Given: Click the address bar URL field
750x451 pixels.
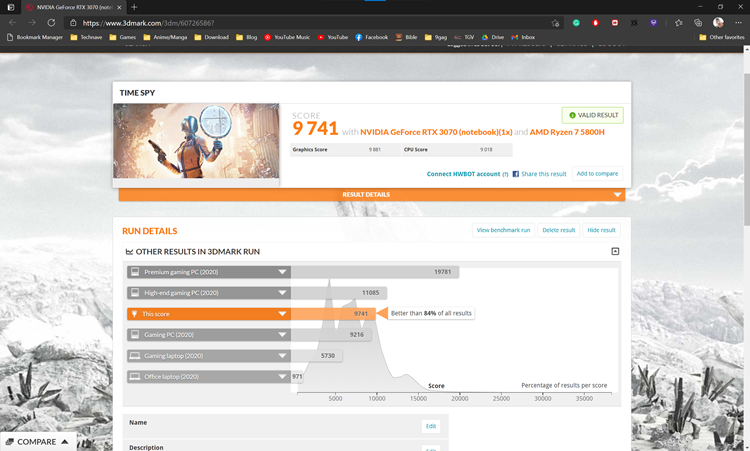Looking at the screenshot, I should (x=313, y=23).
